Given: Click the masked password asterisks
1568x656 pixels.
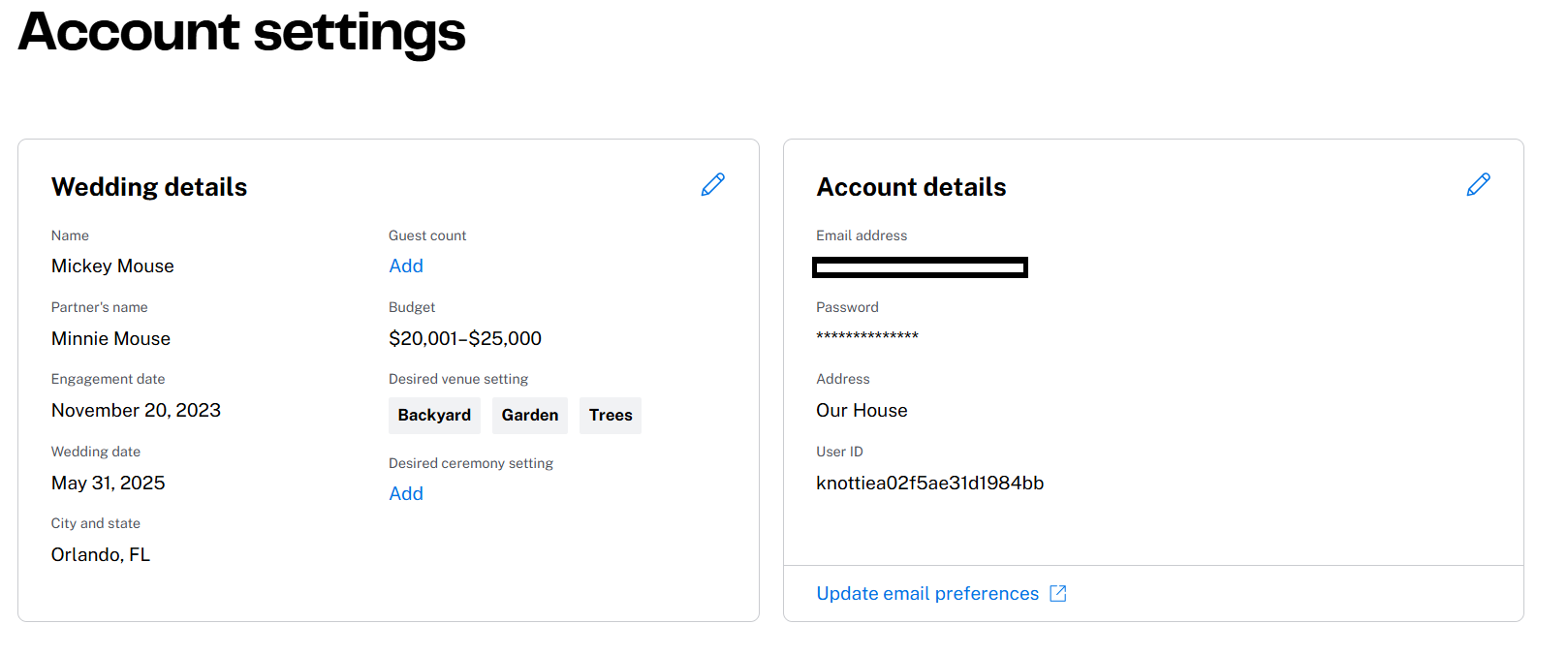Looking at the screenshot, I should (867, 336).
